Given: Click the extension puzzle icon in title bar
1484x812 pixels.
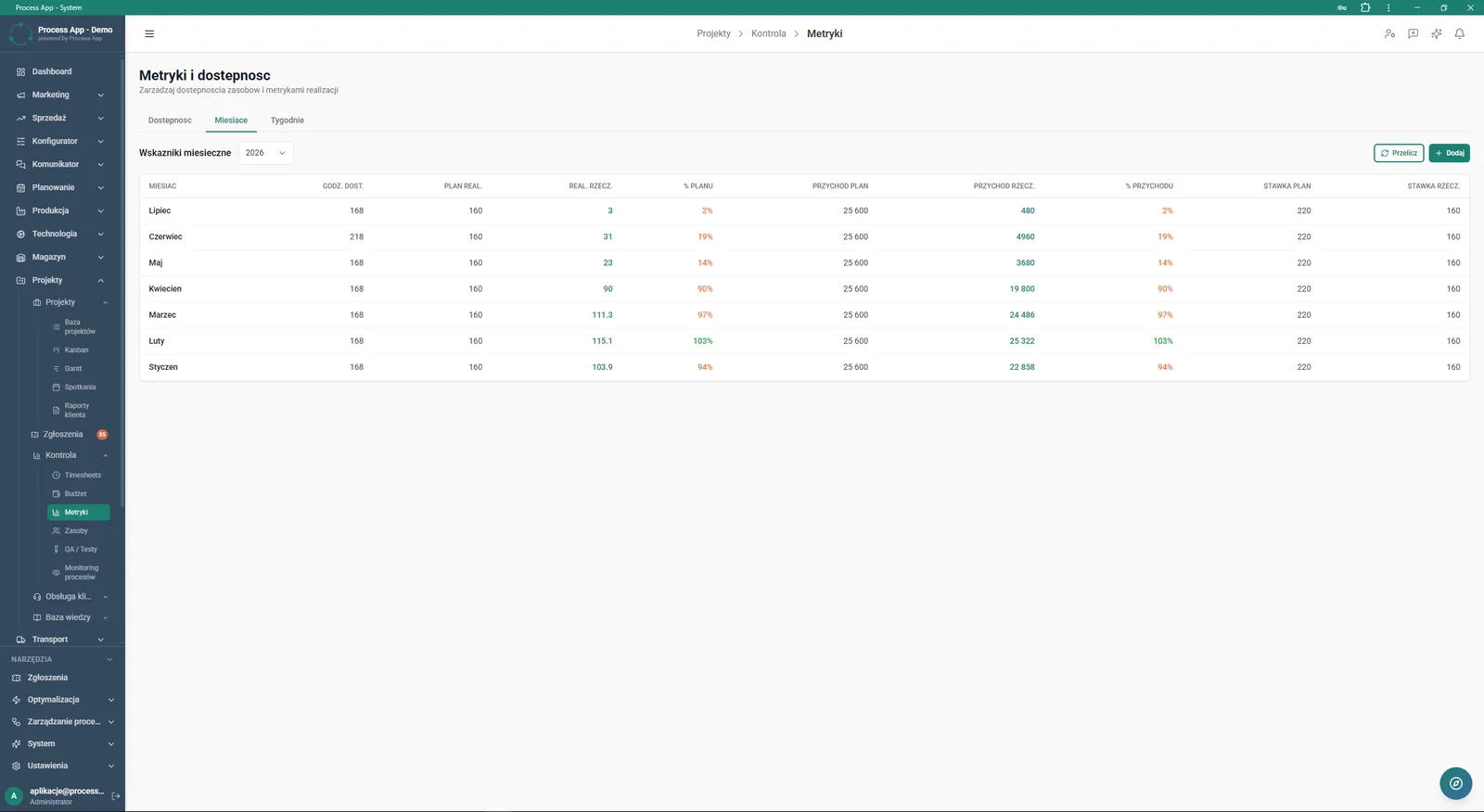Looking at the screenshot, I should (1365, 7).
